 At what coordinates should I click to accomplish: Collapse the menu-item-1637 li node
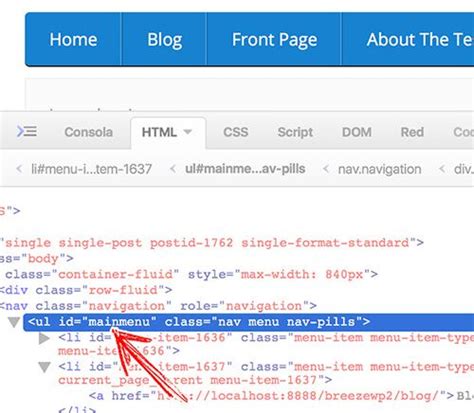point(44,367)
